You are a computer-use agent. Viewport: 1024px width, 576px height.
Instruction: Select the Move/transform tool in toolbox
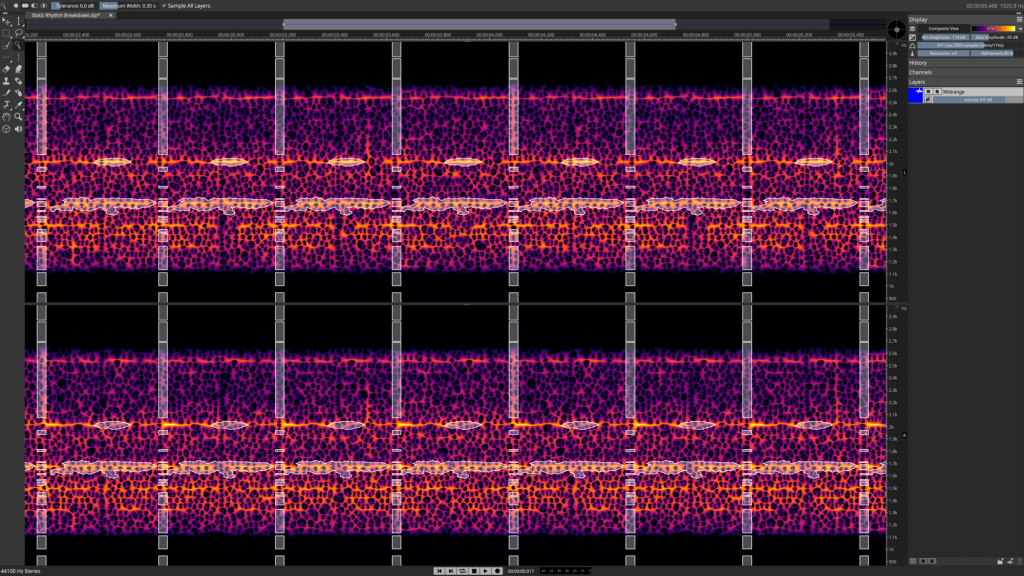pyautogui.click(x=7, y=21)
